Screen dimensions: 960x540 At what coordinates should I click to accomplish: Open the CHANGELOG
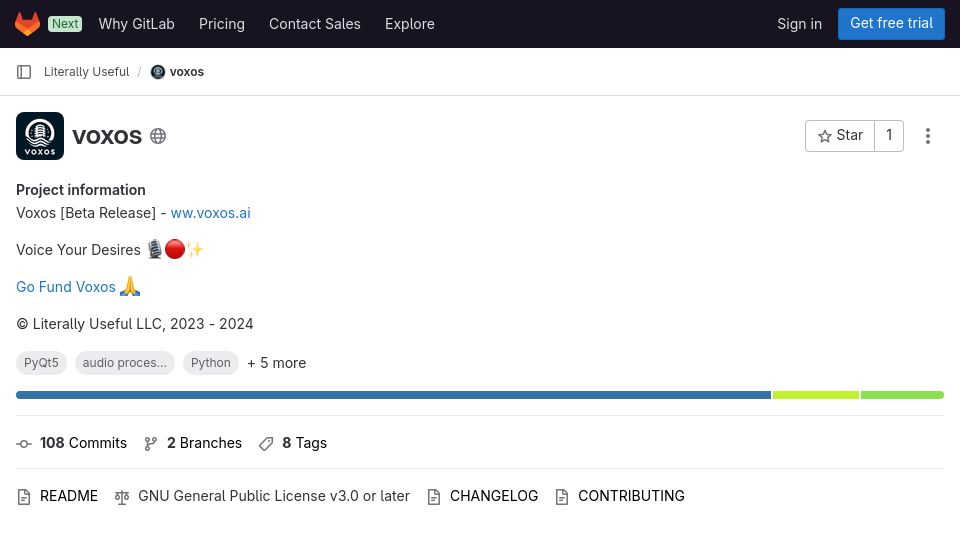[494, 496]
